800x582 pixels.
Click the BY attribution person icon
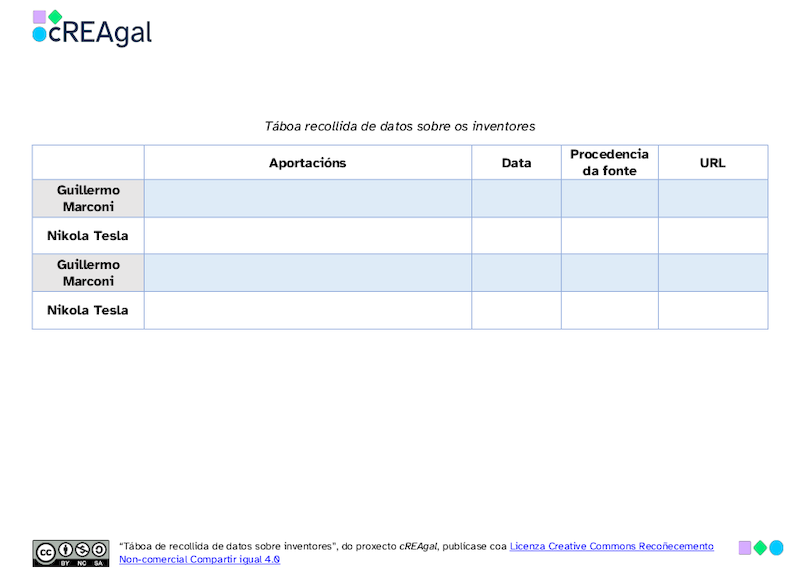(65, 550)
